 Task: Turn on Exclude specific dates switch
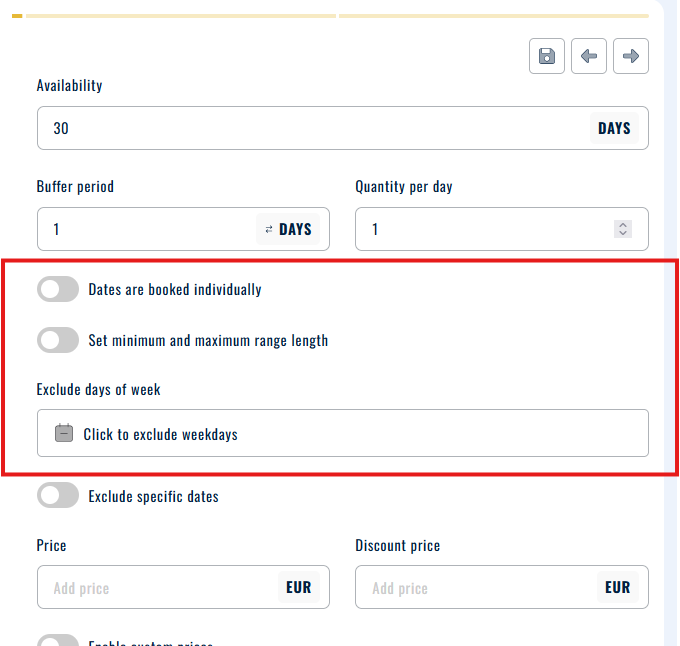(58, 496)
